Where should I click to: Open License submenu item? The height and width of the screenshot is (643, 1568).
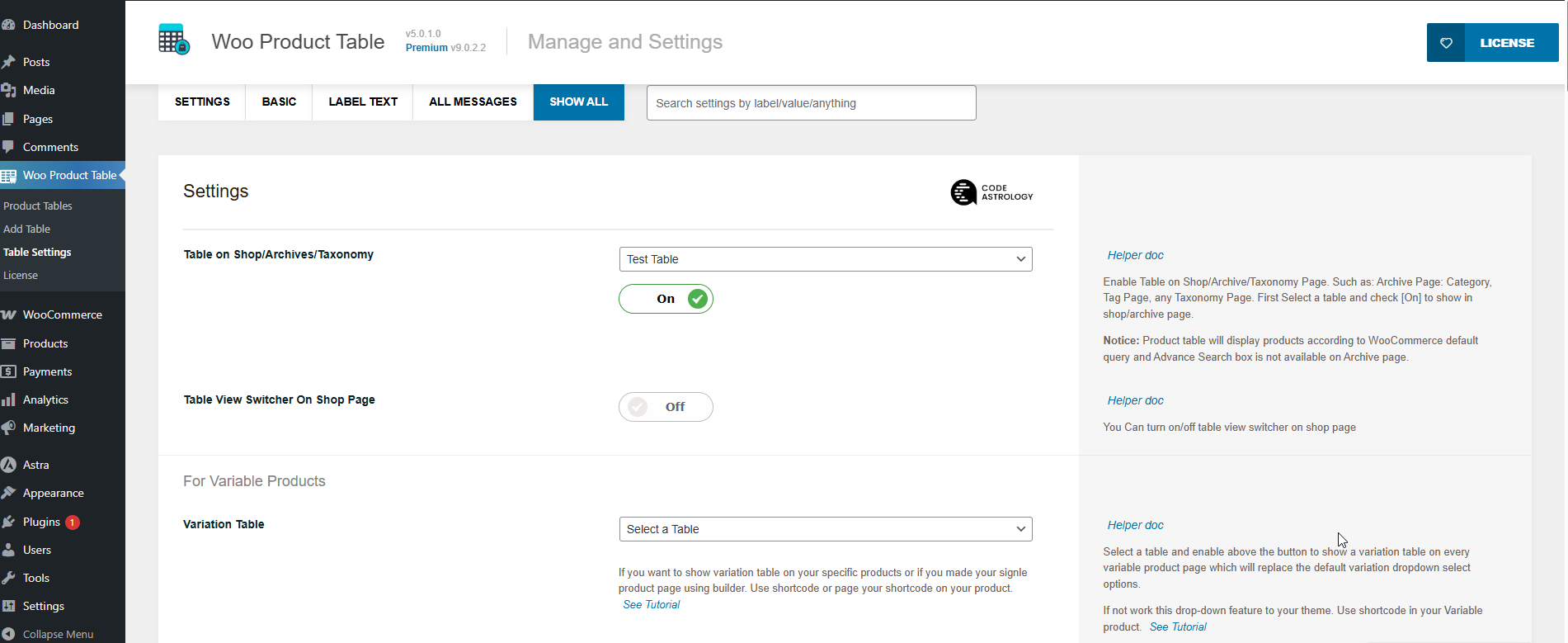(21, 275)
